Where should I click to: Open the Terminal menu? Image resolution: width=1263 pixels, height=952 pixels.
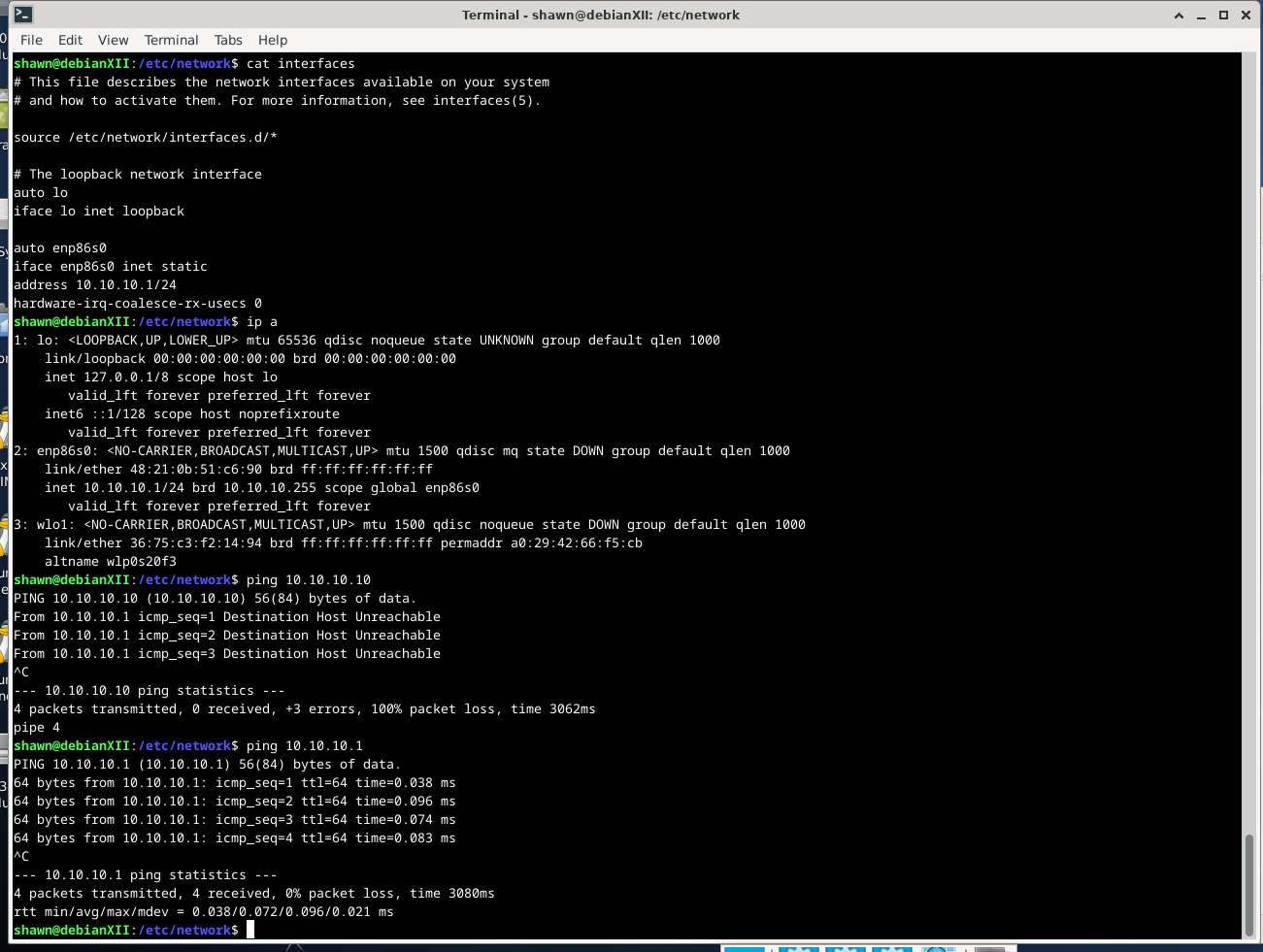click(x=171, y=40)
